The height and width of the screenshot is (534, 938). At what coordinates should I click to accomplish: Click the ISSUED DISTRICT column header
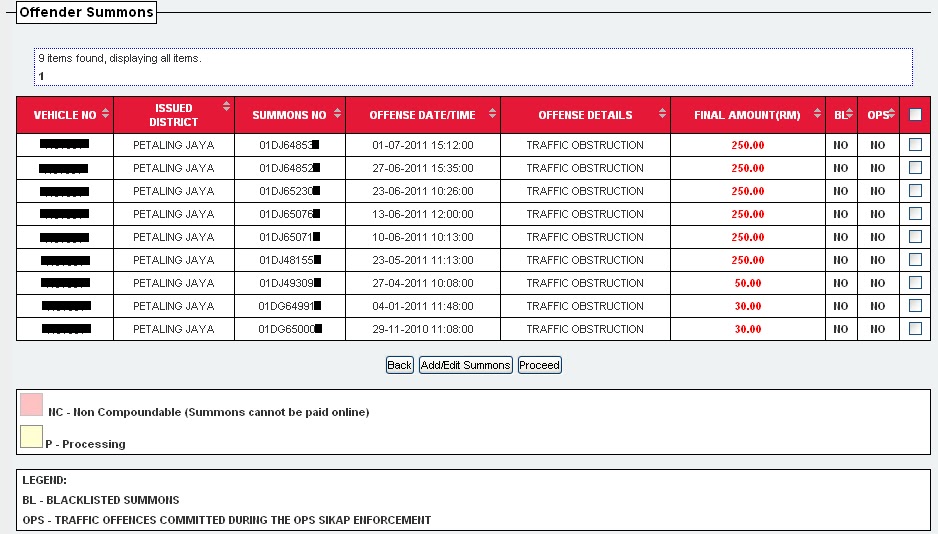(173, 115)
